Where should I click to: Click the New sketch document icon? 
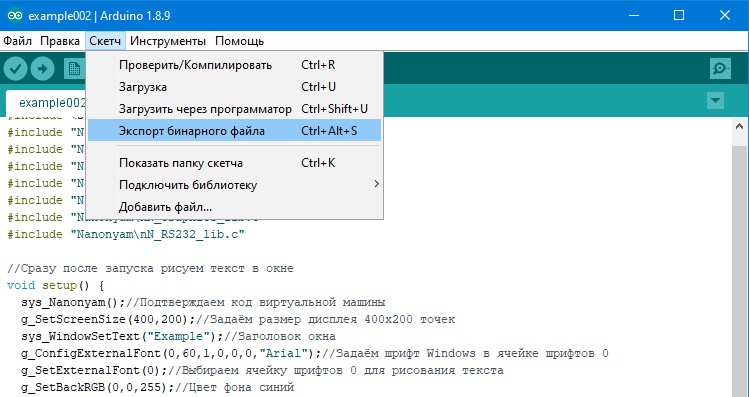[75, 69]
